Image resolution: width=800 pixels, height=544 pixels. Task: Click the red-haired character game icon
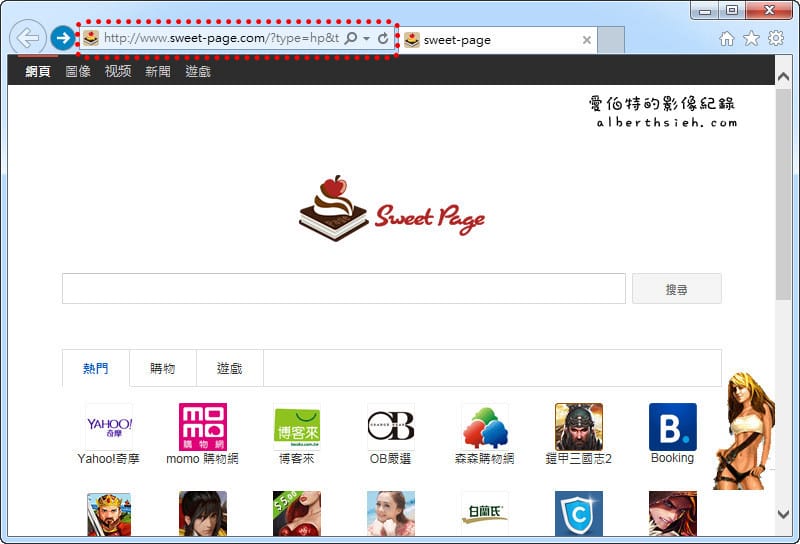(672, 513)
